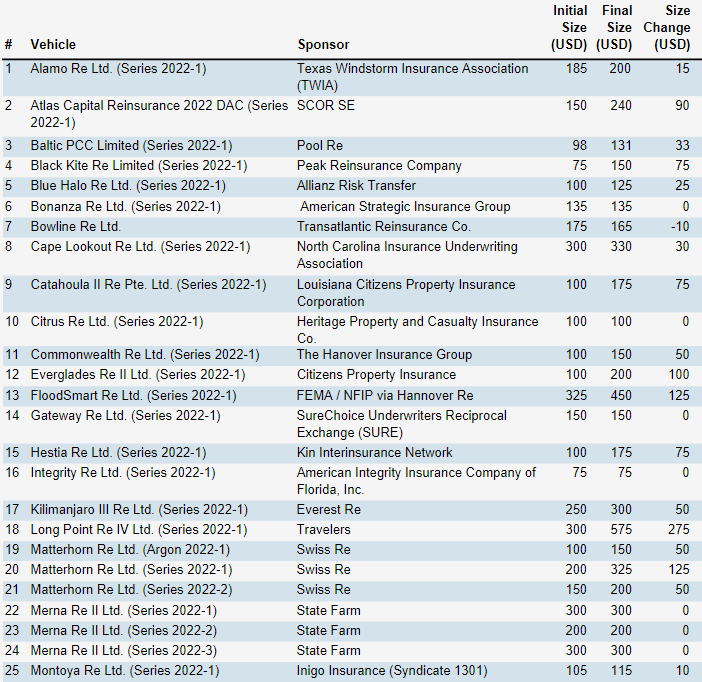Select SureChoice Underwriters Reciprocal Exchange cell
This screenshot has width=702, height=682.
pyautogui.click(x=402, y=424)
